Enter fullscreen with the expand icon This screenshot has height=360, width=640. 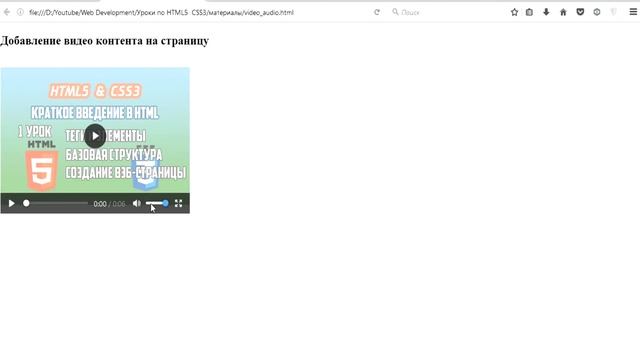tap(178, 203)
